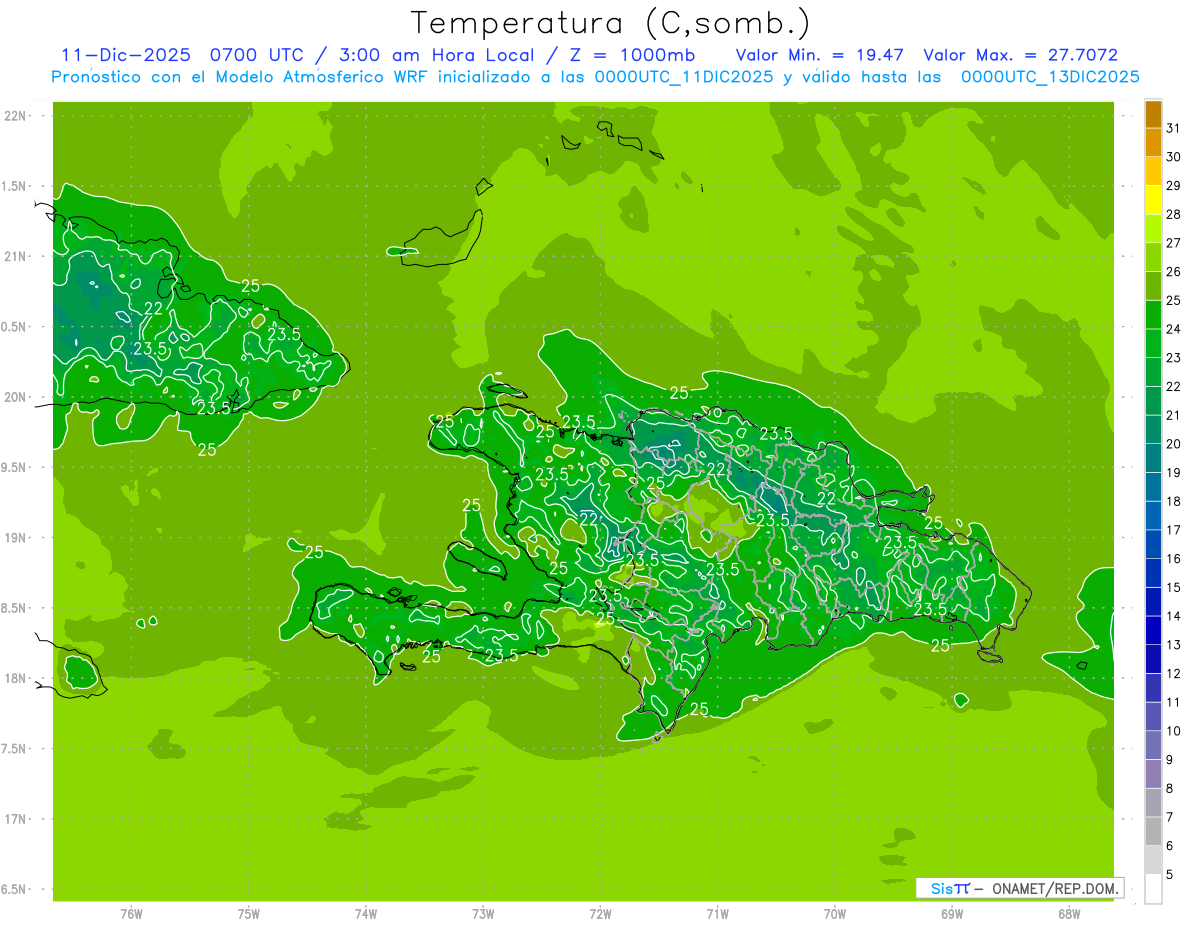Click legend swatch between 24 and 25
This screenshot has height=927, width=1200.
(x=1153, y=314)
